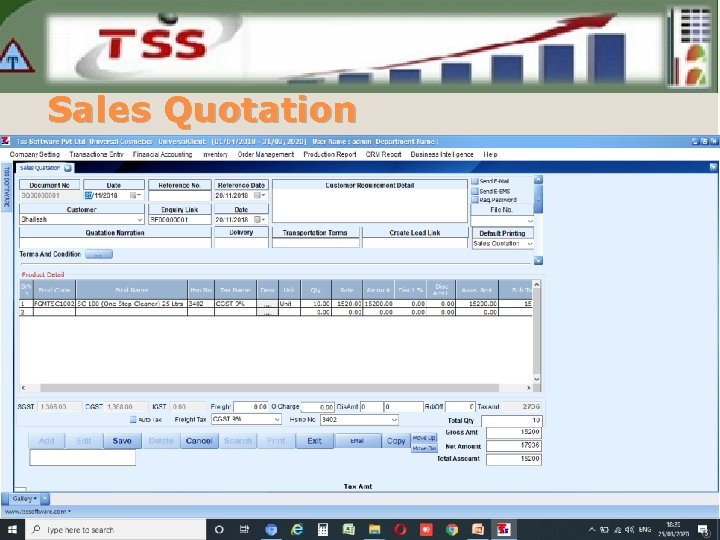Click the Freight amount input field
The height and width of the screenshot is (540, 720).
tap(250, 407)
